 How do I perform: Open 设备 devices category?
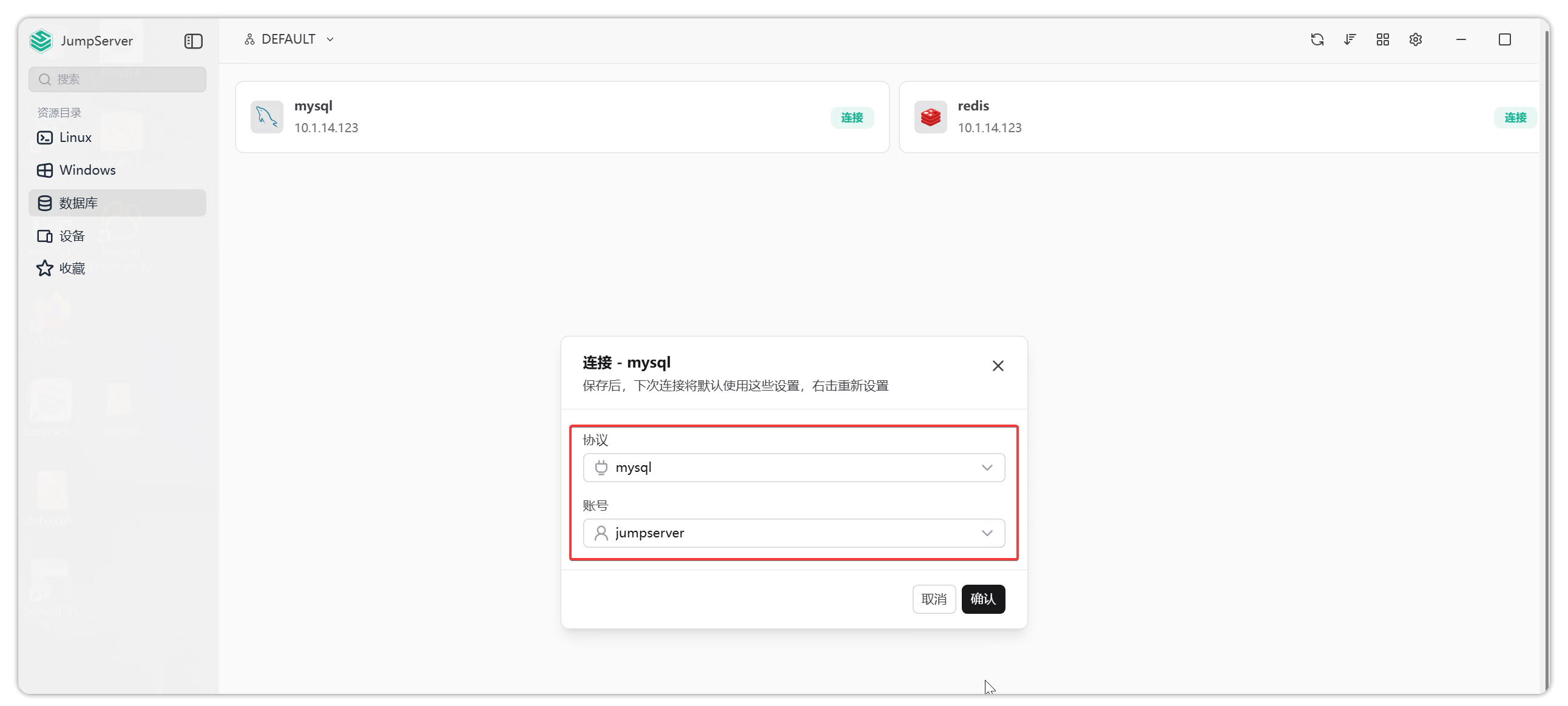coord(72,236)
